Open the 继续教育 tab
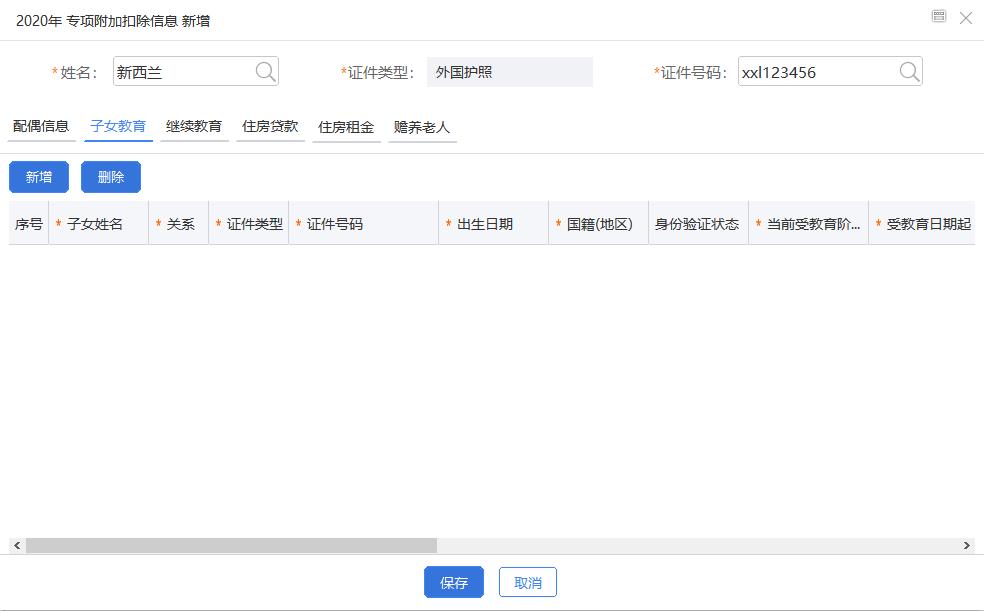984x611 pixels. click(194, 126)
